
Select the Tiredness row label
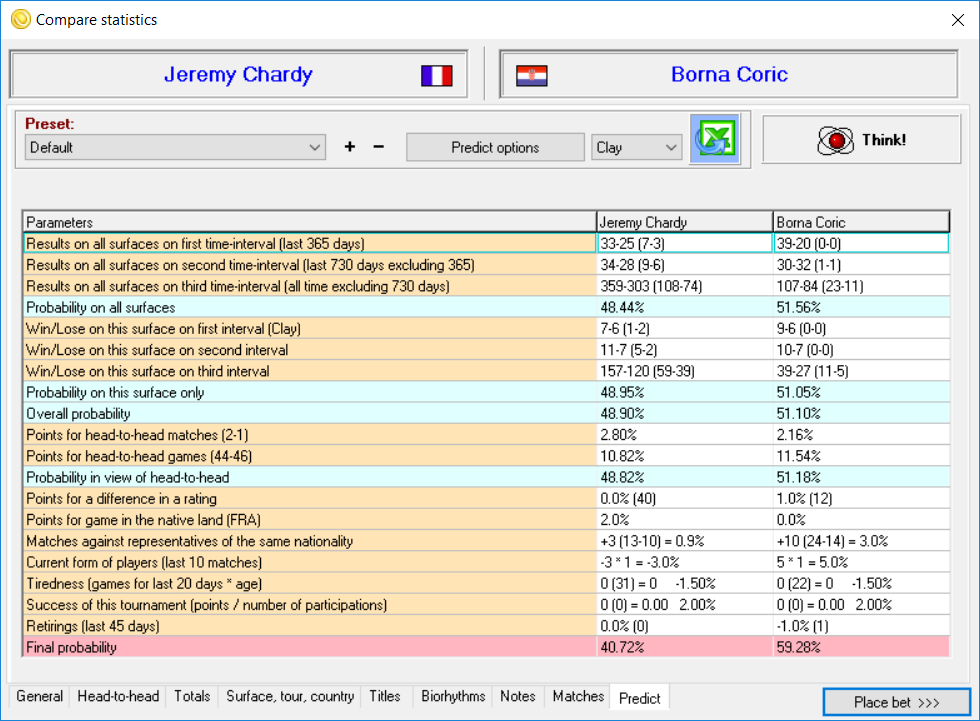point(310,584)
